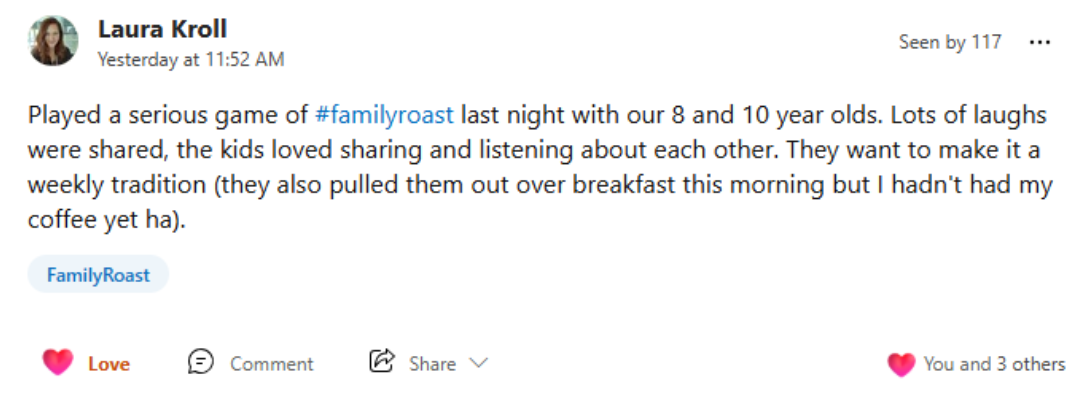Select the FamilyRoast topic pill

(98, 275)
